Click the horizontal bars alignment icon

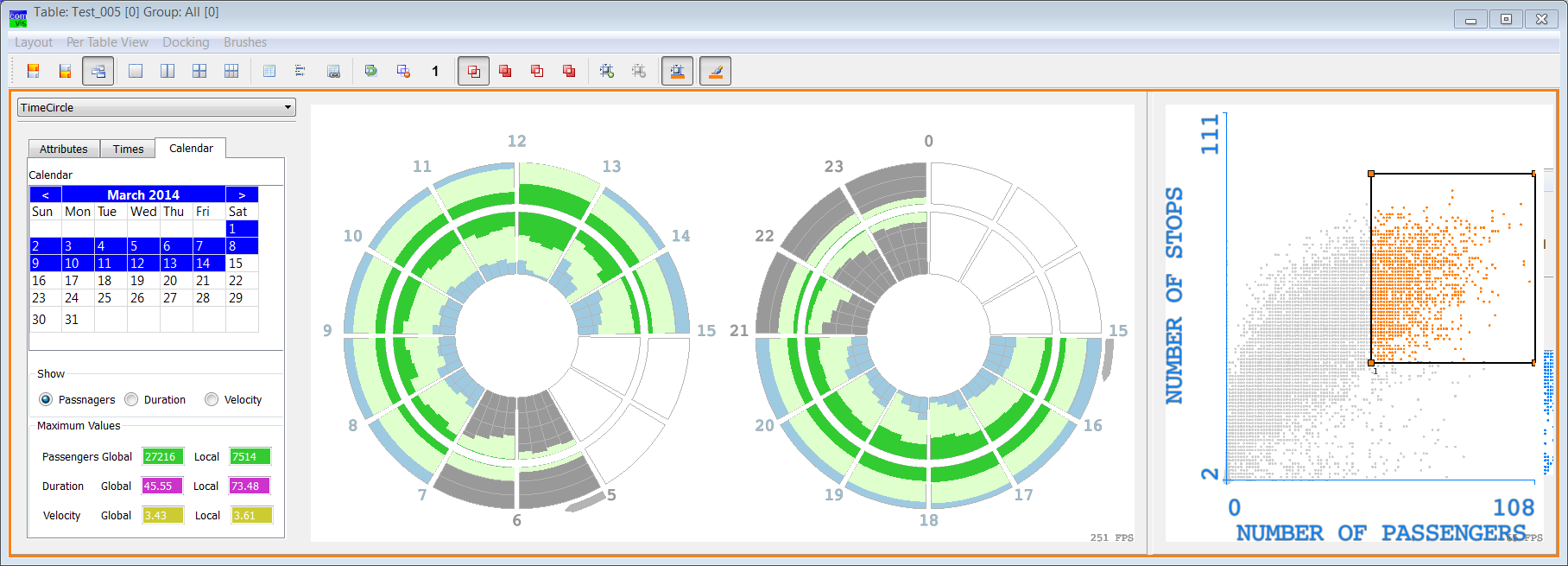[x=300, y=71]
